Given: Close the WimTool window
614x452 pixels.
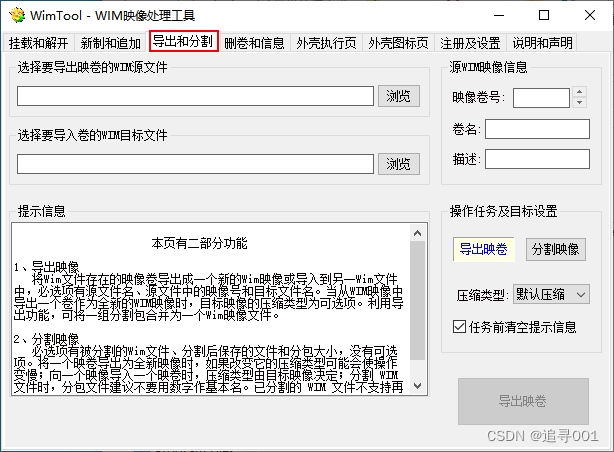Looking at the screenshot, I should coord(590,16).
